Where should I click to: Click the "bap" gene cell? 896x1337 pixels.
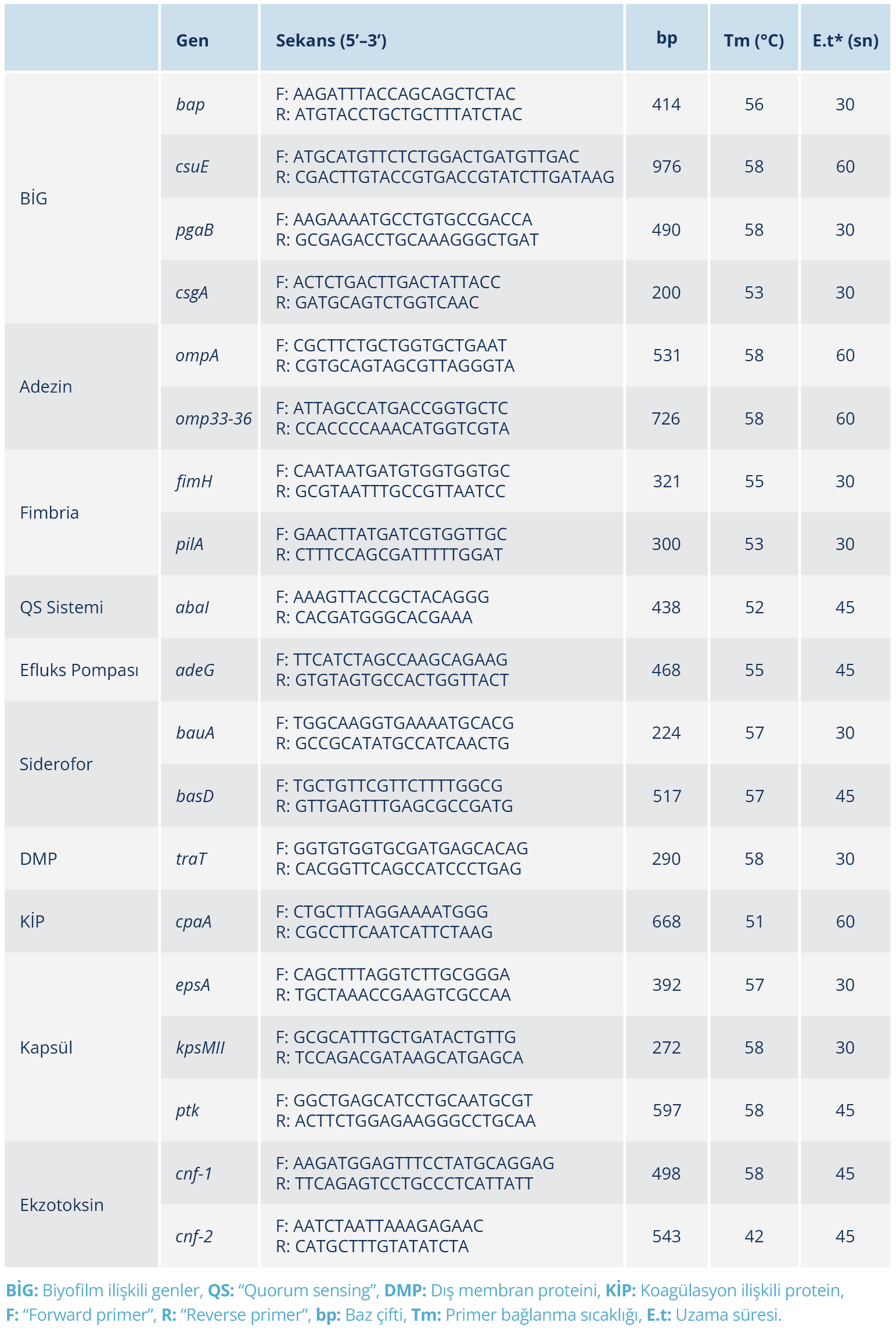pyautogui.click(x=190, y=105)
